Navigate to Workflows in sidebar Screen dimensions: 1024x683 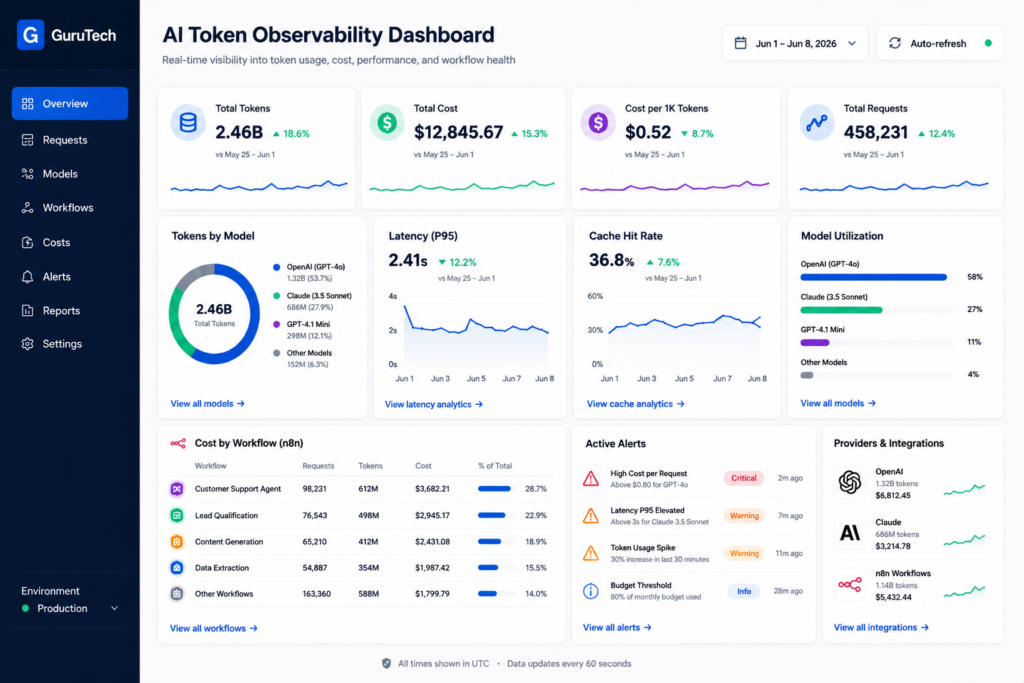click(x=70, y=208)
